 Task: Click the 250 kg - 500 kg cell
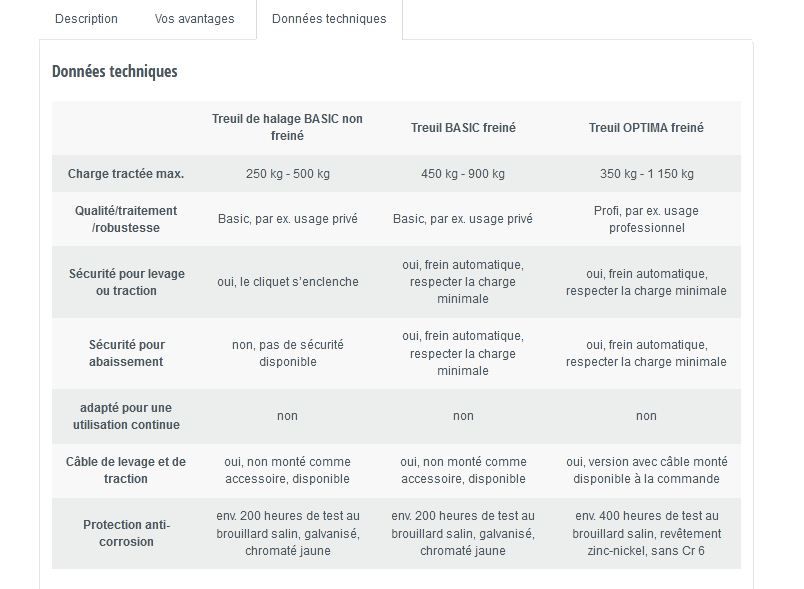pyautogui.click(x=287, y=174)
